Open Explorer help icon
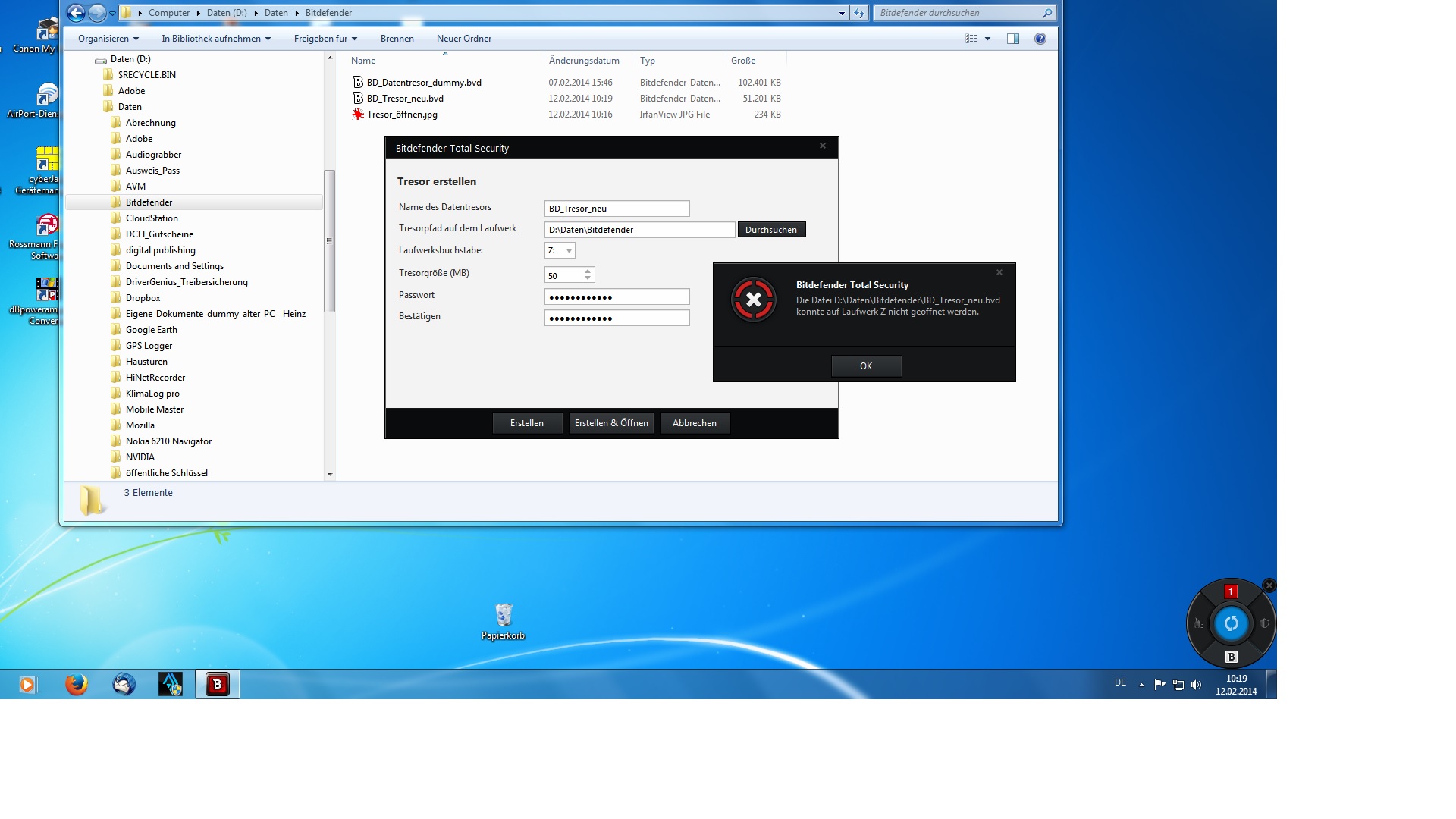The height and width of the screenshot is (819, 1456). pyautogui.click(x=1040, y=39)
